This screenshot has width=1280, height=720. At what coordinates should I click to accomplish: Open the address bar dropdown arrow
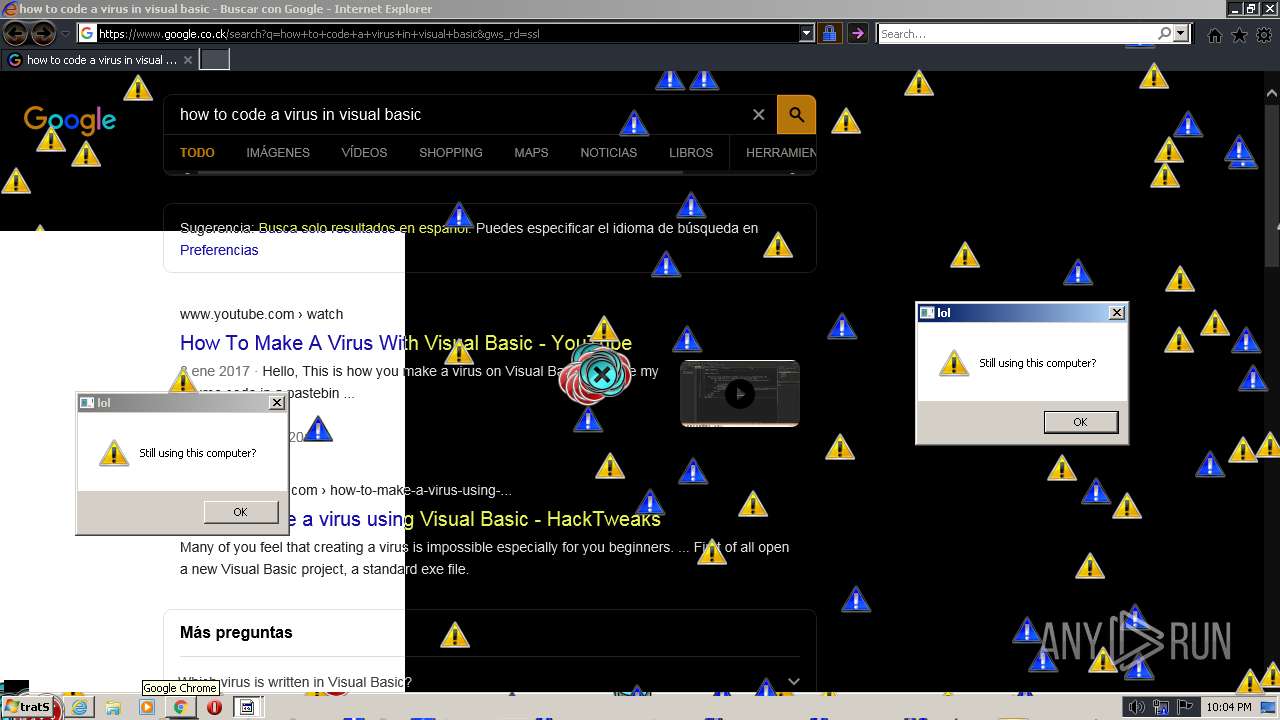(807, 33)
